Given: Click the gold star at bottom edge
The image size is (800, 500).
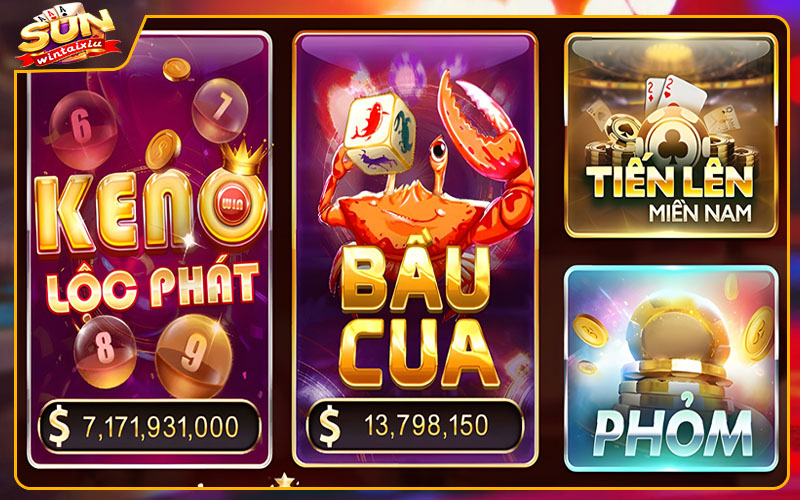Looking at the screenshot, I should pos(285,480).
